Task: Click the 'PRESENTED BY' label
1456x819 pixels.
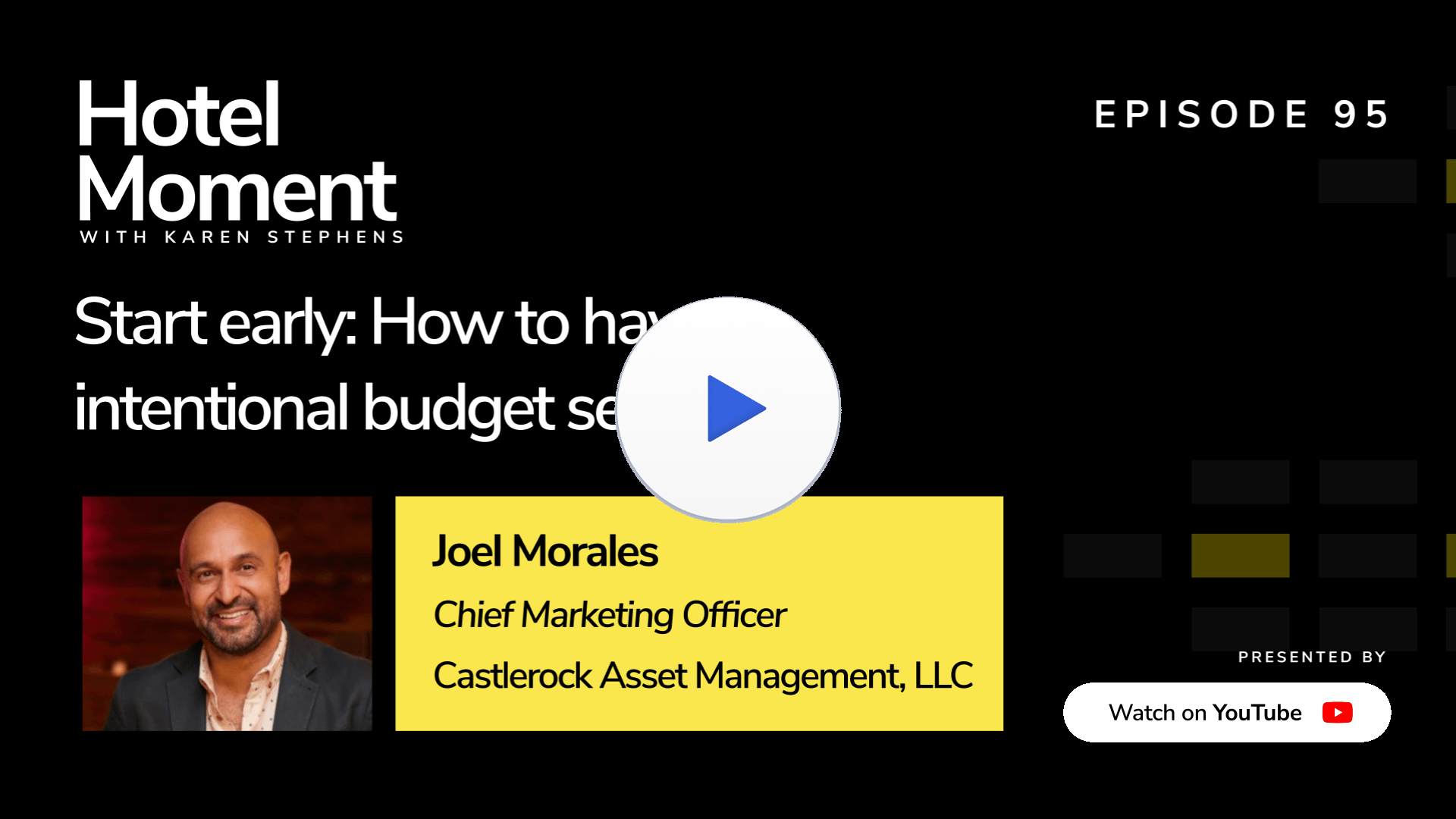Action: [1312, 657]
